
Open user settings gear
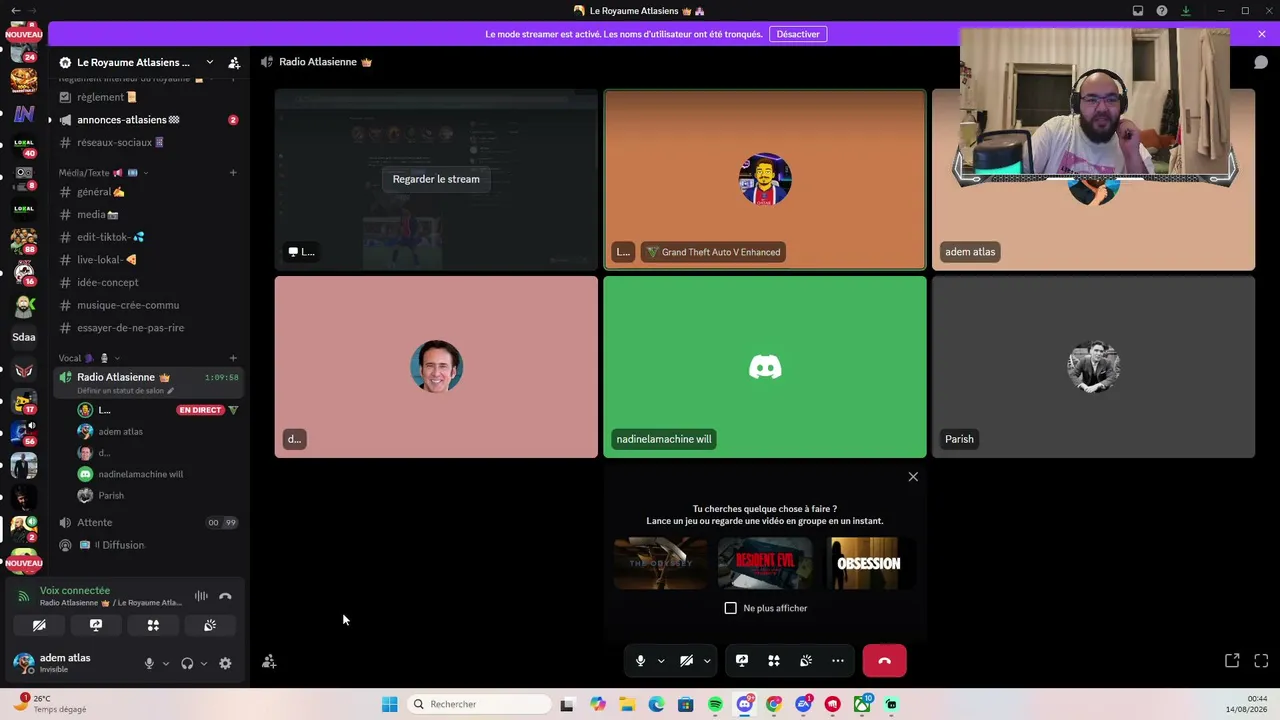(x=225, y=663)
